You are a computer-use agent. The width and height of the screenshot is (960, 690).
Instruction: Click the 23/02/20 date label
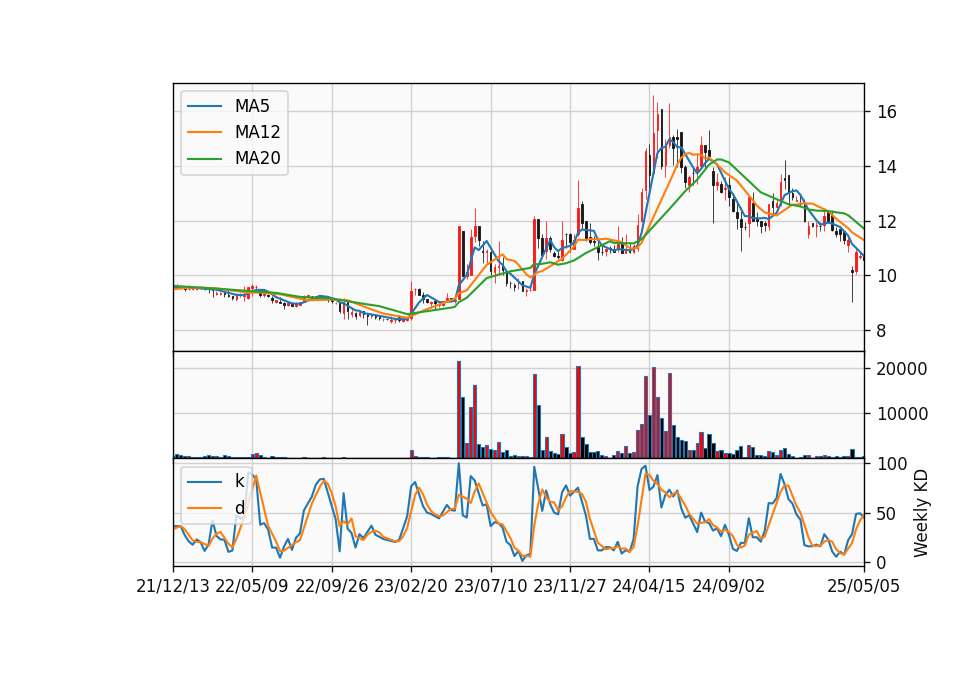click(x=411, y=586)
